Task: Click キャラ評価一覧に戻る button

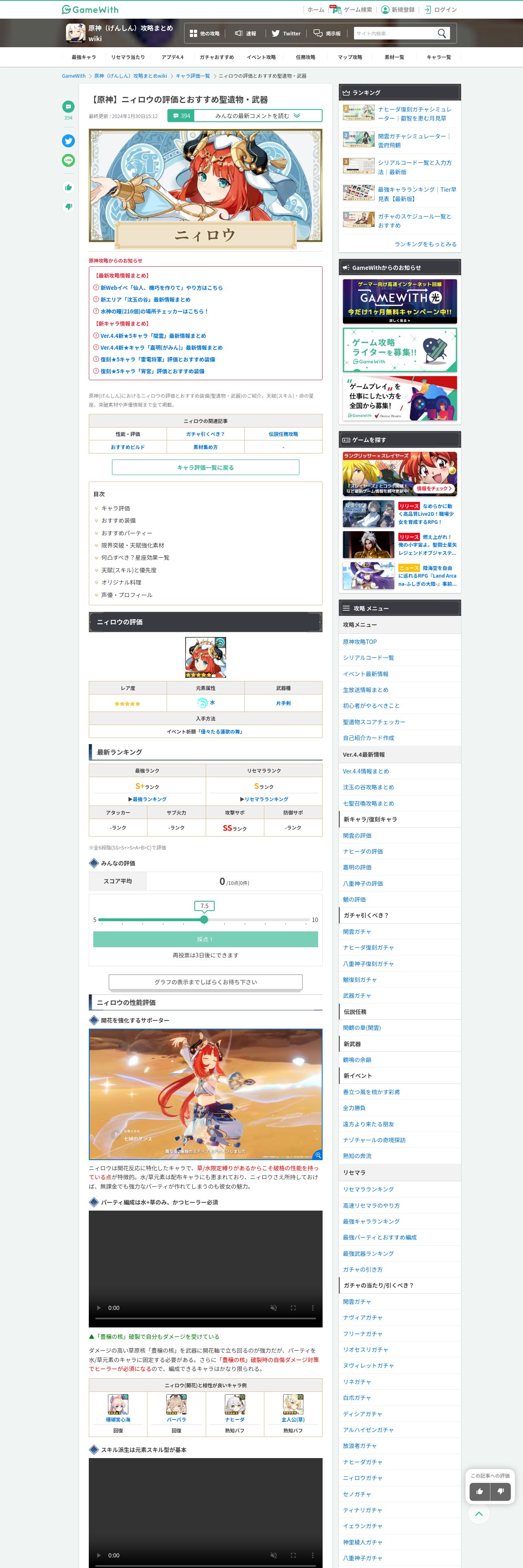Action: coord(205,467)
